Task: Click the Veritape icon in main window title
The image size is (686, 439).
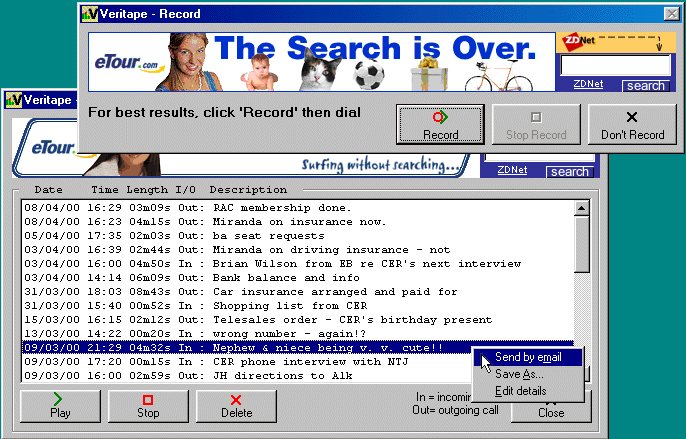Action: coord(14,100)
